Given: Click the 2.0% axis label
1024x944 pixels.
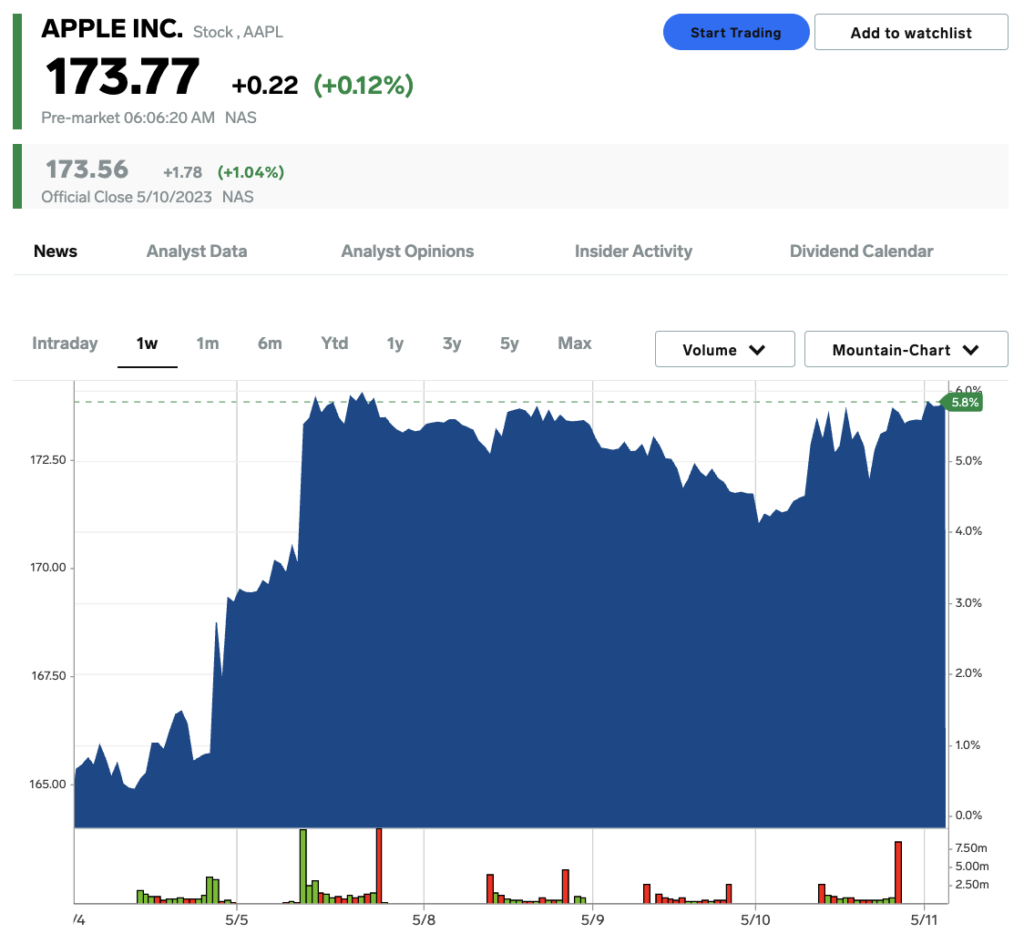Looking at the screenshot, I should click(x=968, y=673).
